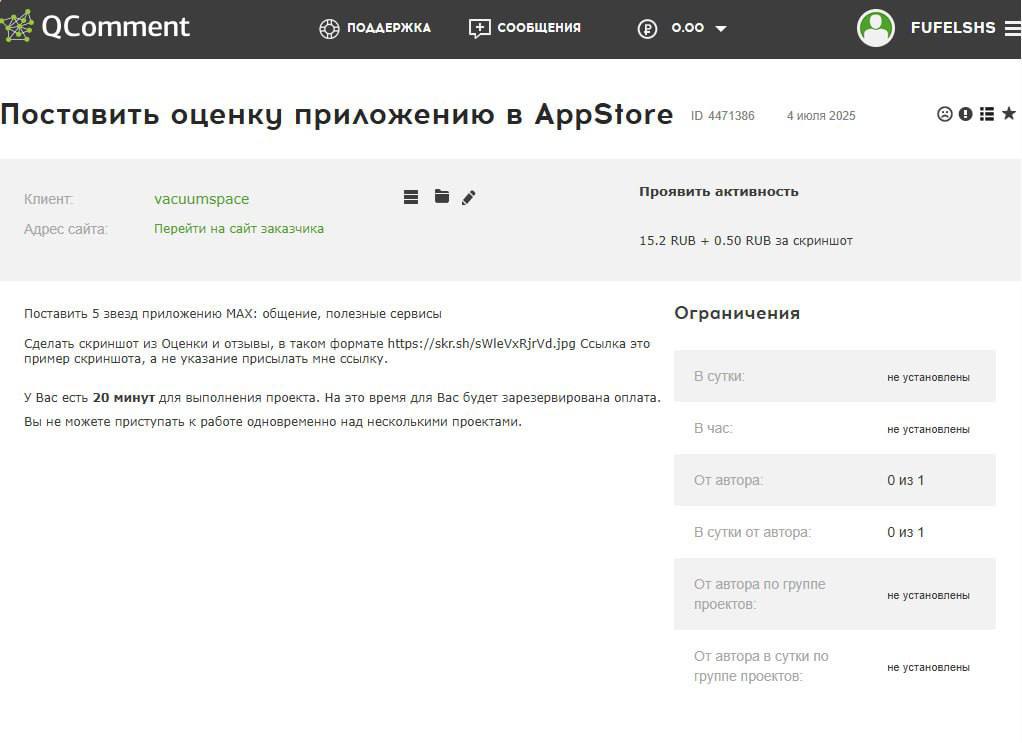This screenshot has width=1022, height=743.
Task: Click the QComment logo
Action: 96,27
